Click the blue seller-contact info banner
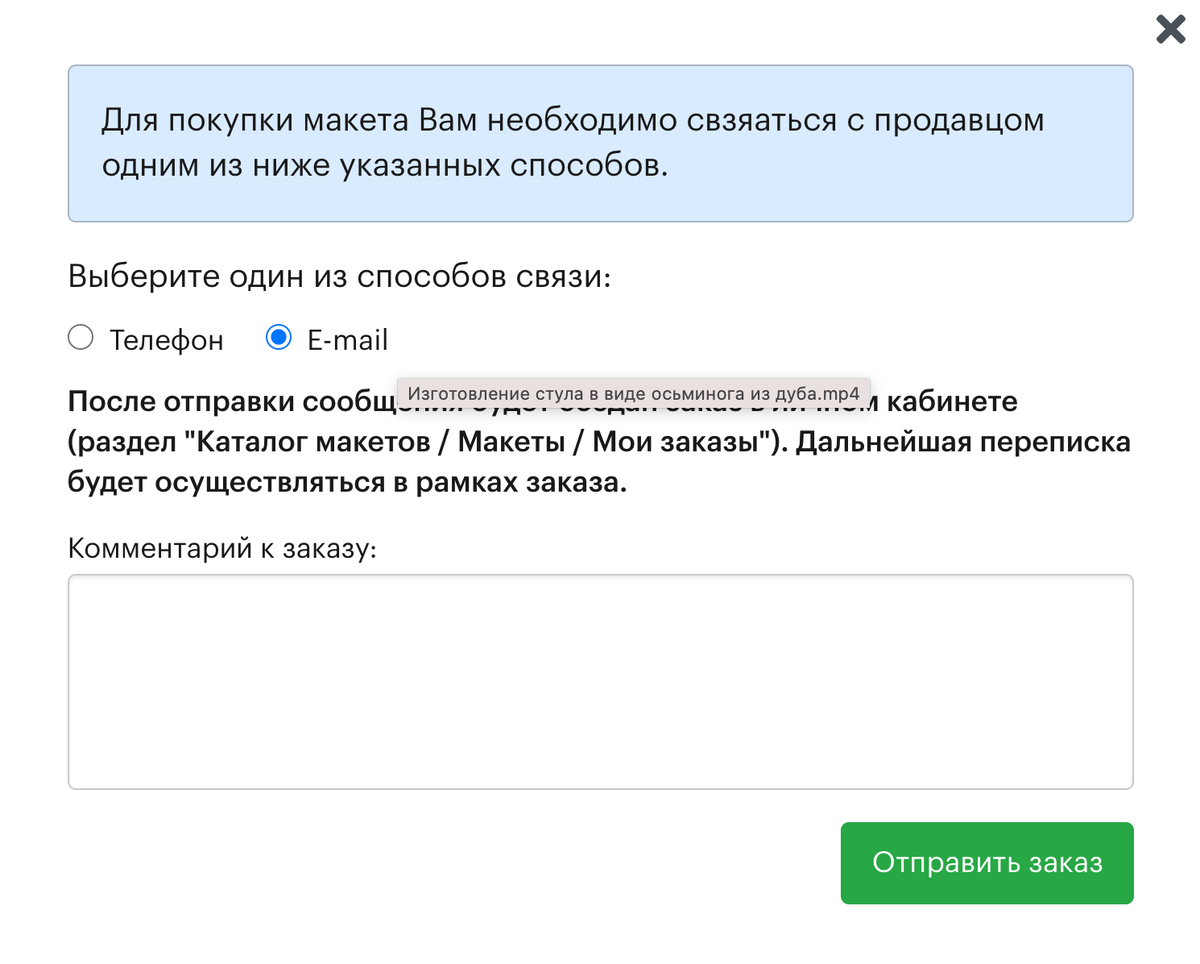 pos(600,143)
